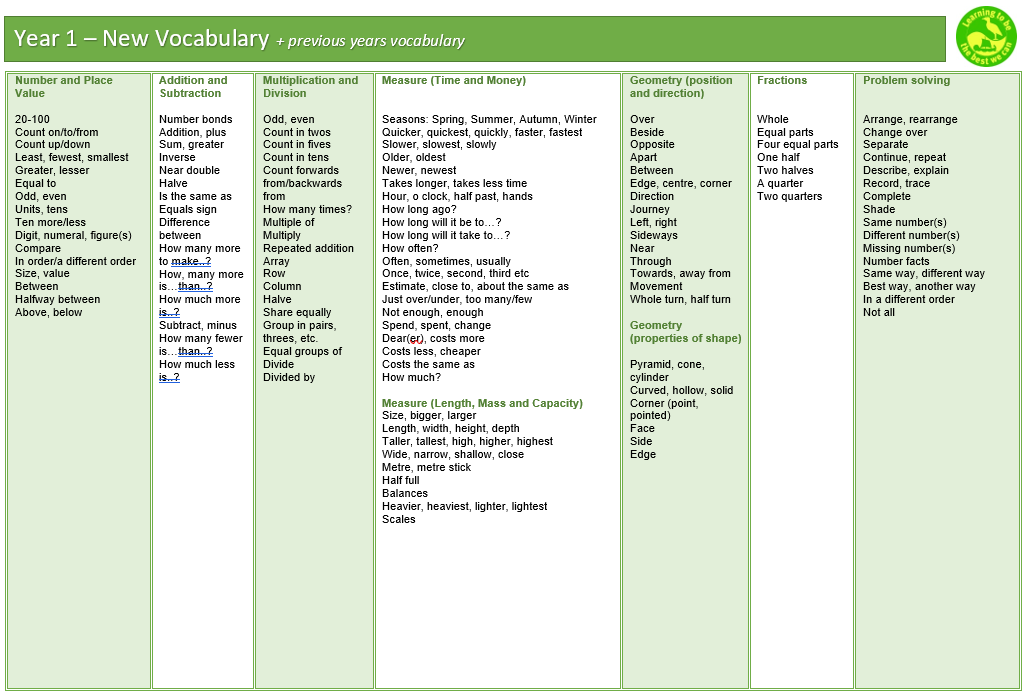Screen dimensions: 1033x698
Task: Click the "Multiplication and Division" heading
Action: click(310, 87)
